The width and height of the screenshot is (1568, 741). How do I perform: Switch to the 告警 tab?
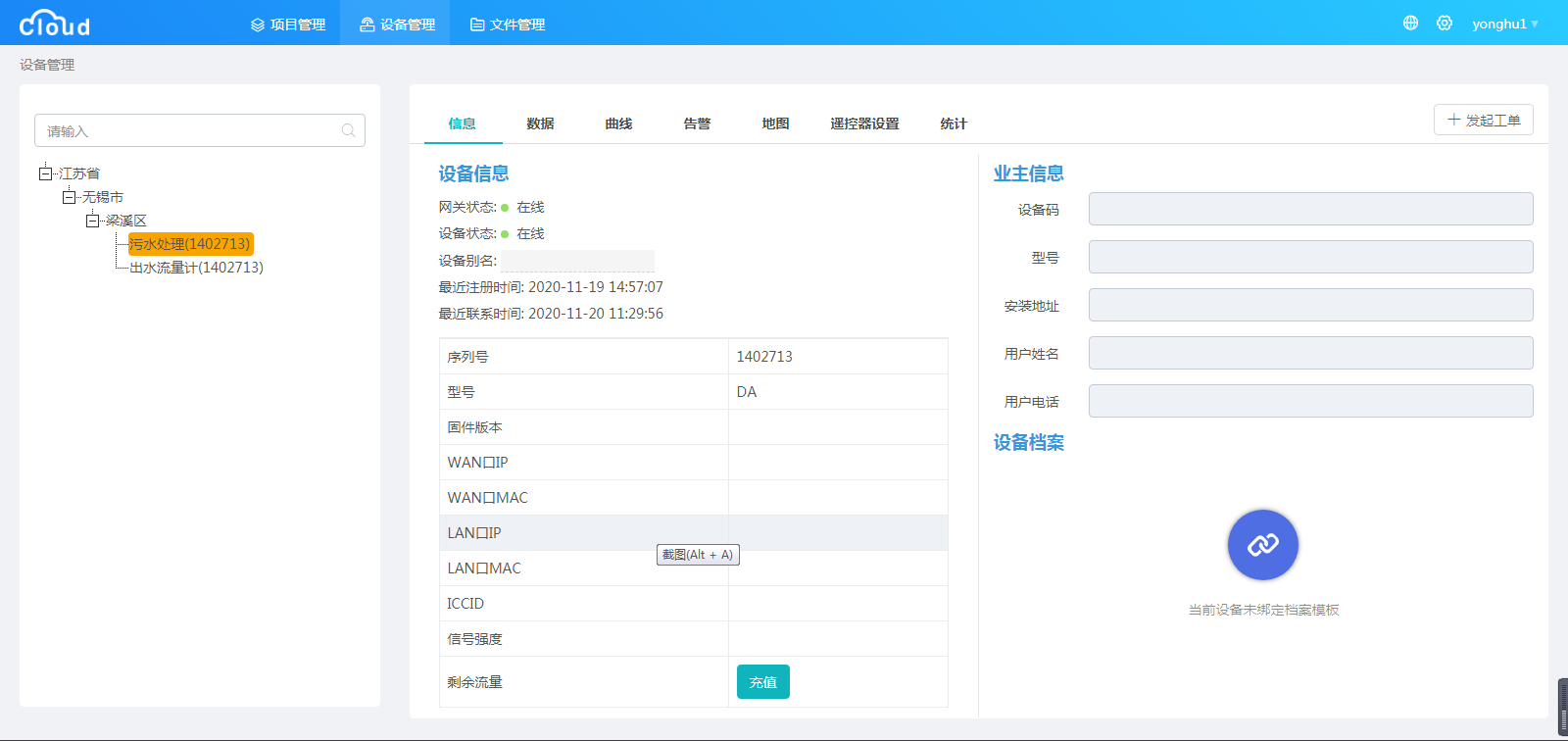point(698,123)
